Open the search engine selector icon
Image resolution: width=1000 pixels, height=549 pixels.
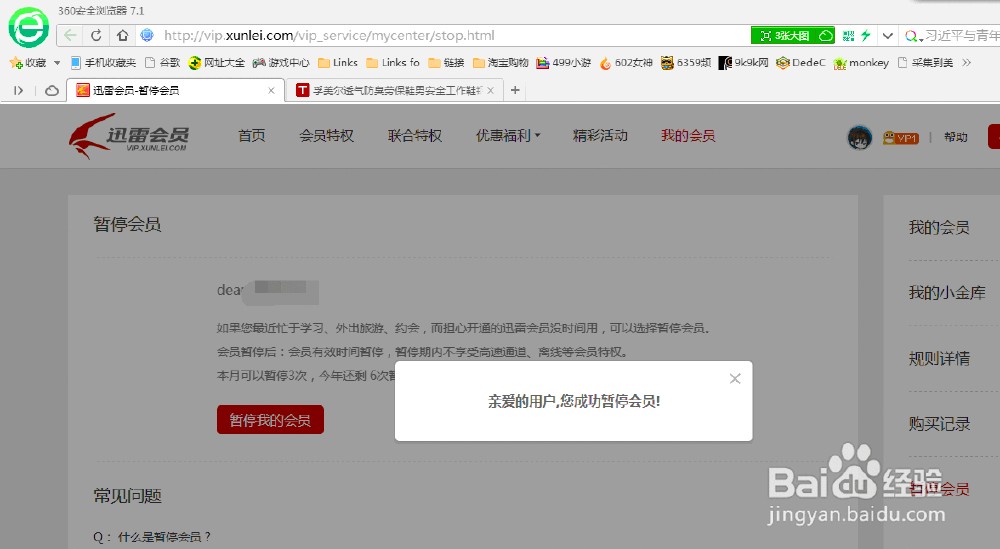[913, 36]
